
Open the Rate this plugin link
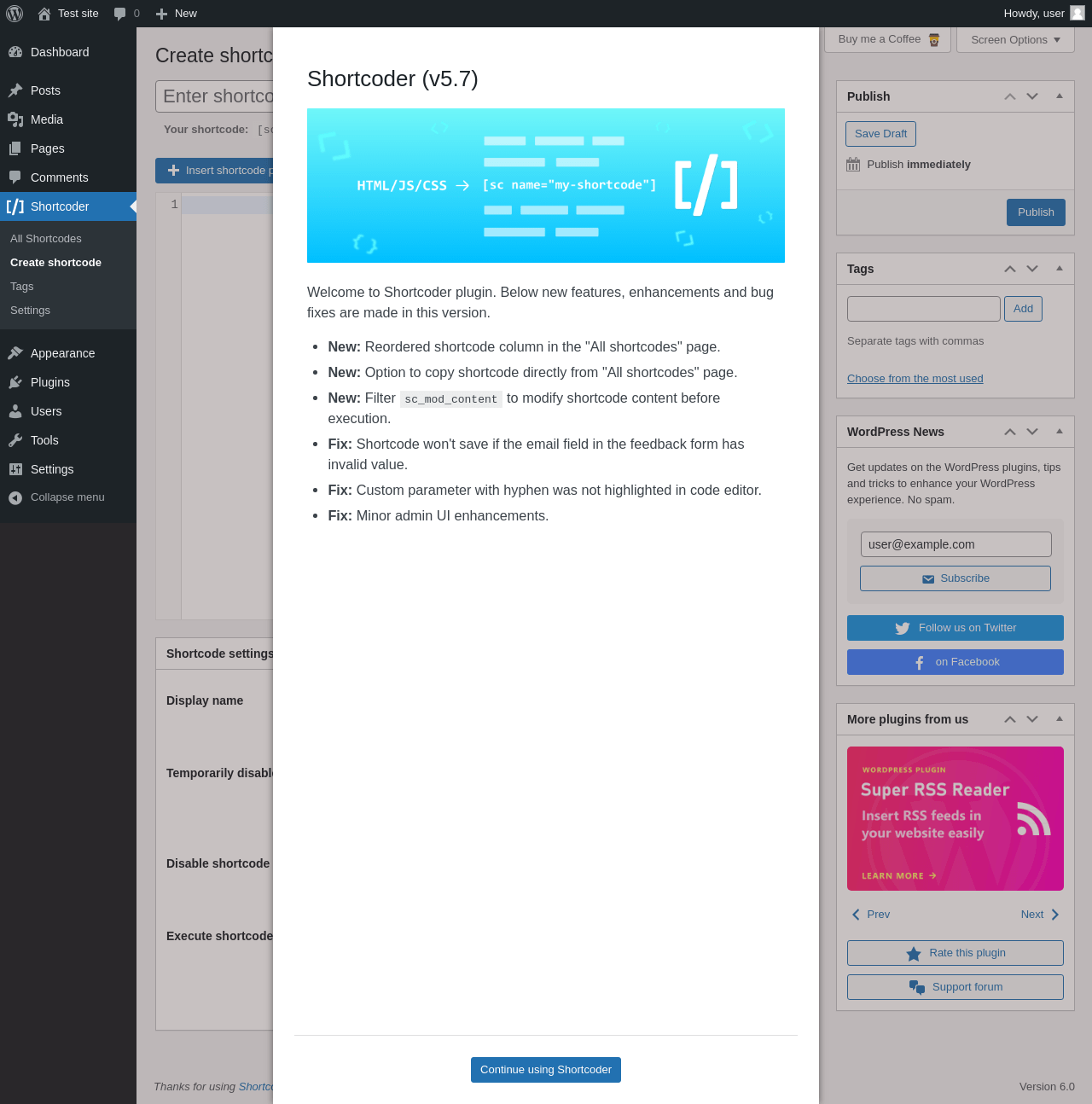[955, 953]
